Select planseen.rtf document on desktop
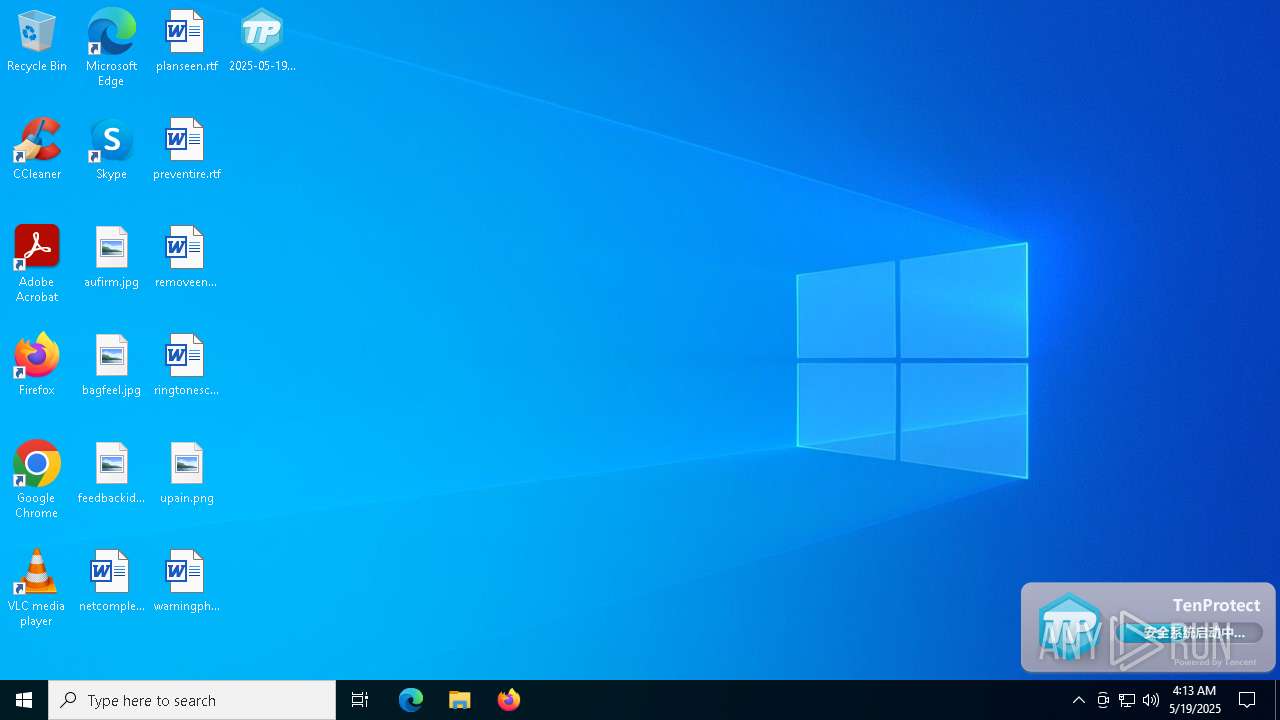This screenshot has width=1280, height=720. tap(186, 41)
